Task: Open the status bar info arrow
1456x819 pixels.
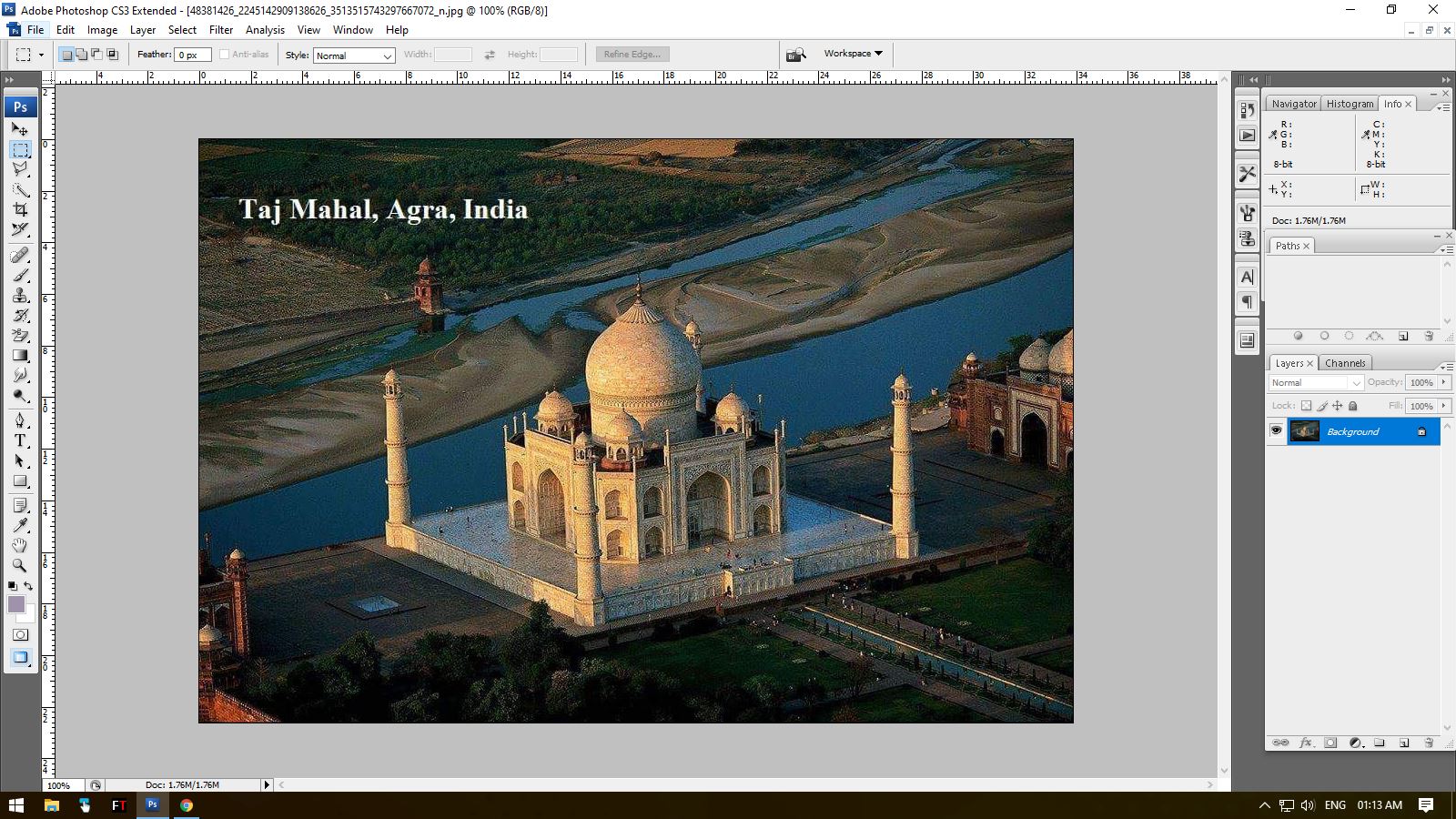Action: (267, 784)
